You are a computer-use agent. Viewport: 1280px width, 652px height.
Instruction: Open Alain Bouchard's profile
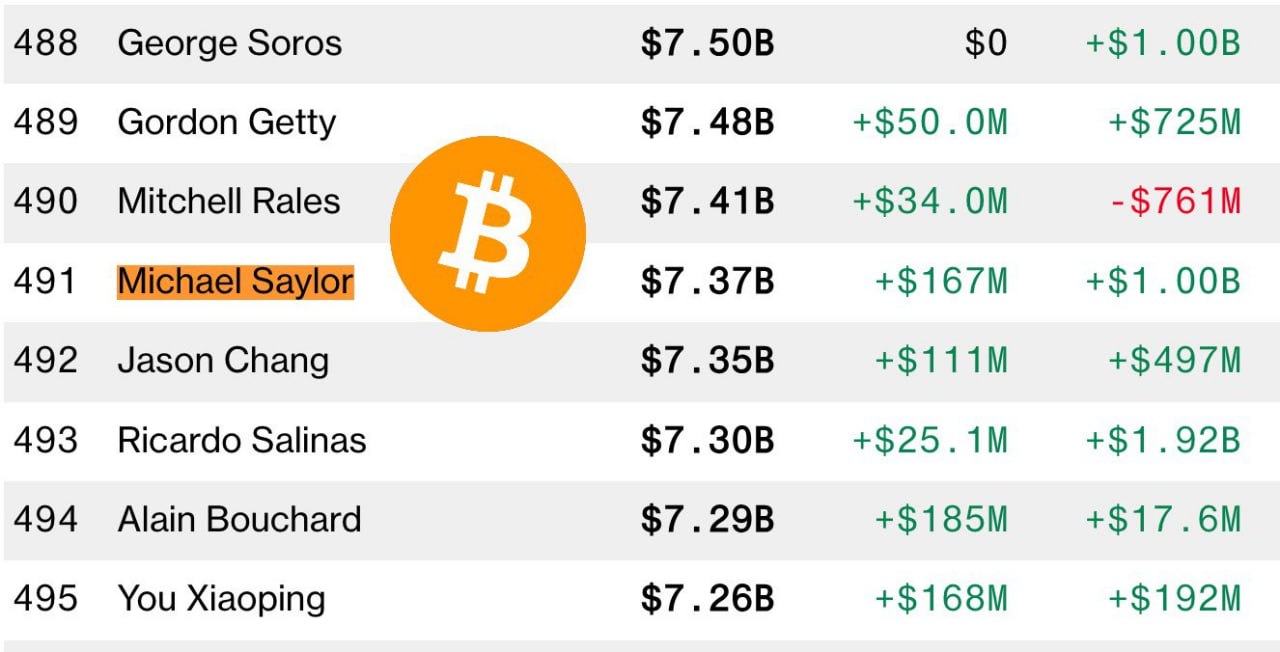tap(239, 519)
